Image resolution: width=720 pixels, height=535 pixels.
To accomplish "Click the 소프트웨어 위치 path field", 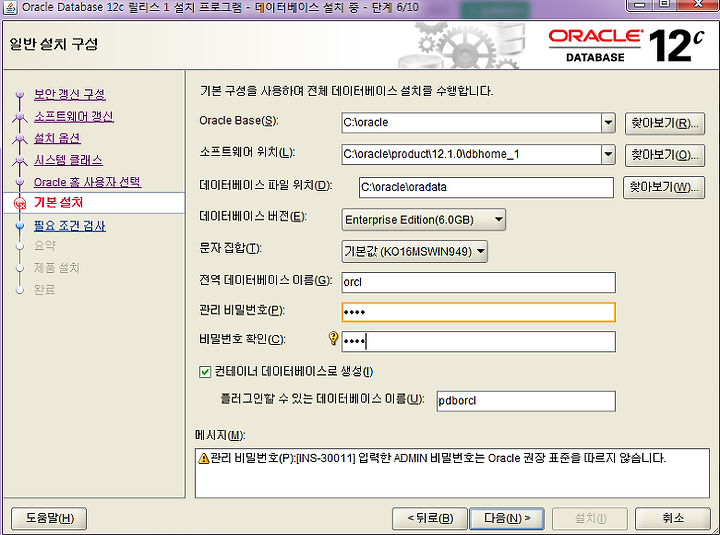I will pos(472,154).
